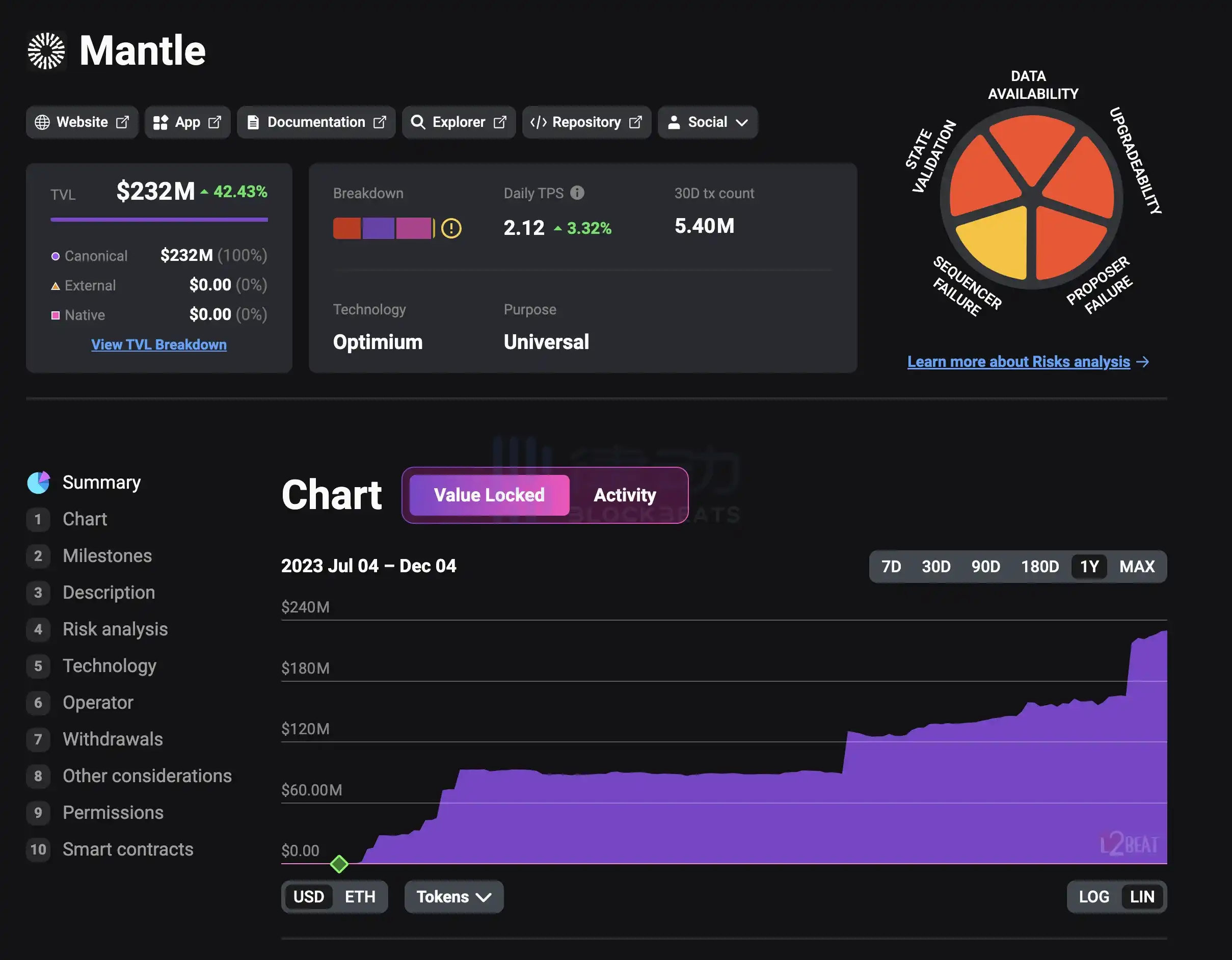Click the purple segment in Breakdown bar
This screenshot has height=960, width=1232.
(378, 228)
